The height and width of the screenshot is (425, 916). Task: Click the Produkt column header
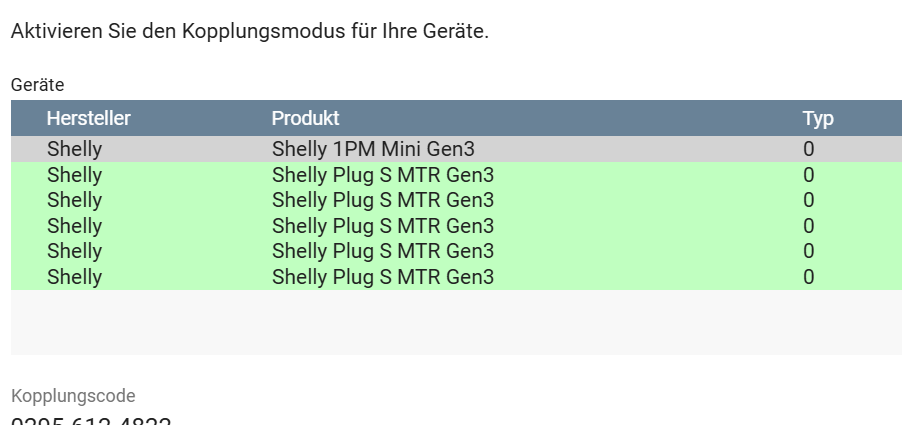pyautogui.click(x=305, y=119)
